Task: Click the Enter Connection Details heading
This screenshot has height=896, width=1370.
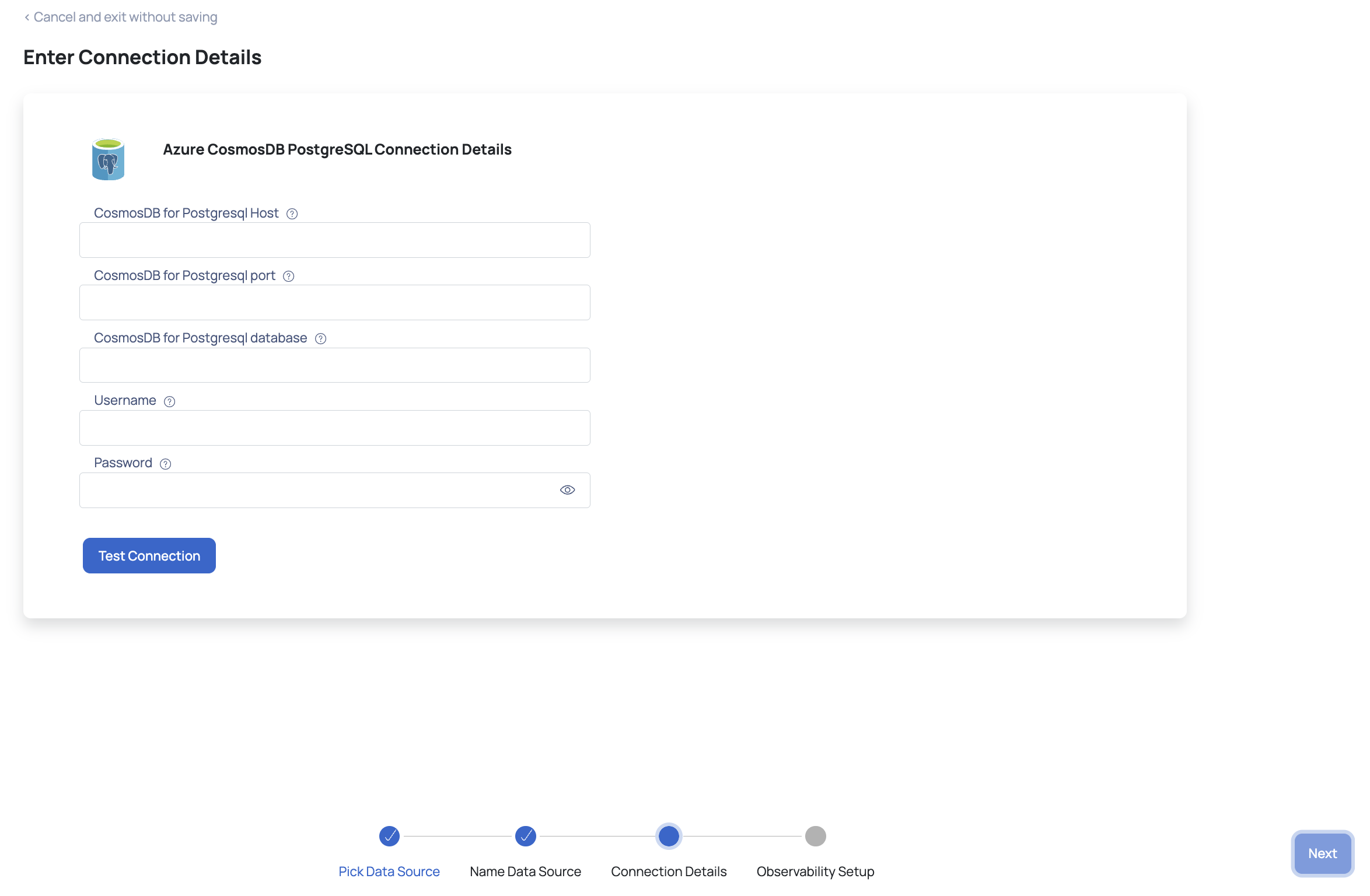Action: [x=142, y=57]
